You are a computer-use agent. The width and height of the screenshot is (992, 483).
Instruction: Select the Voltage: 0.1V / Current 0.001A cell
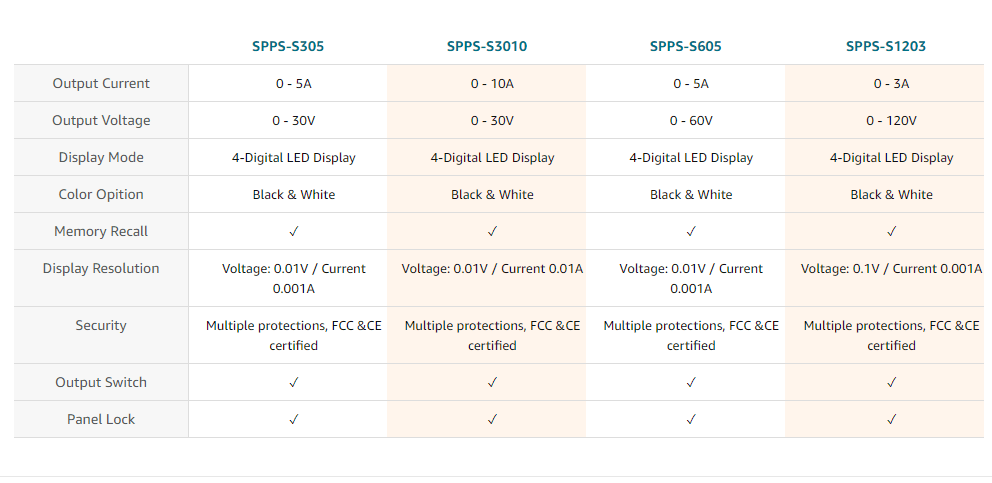coord(891,268)
